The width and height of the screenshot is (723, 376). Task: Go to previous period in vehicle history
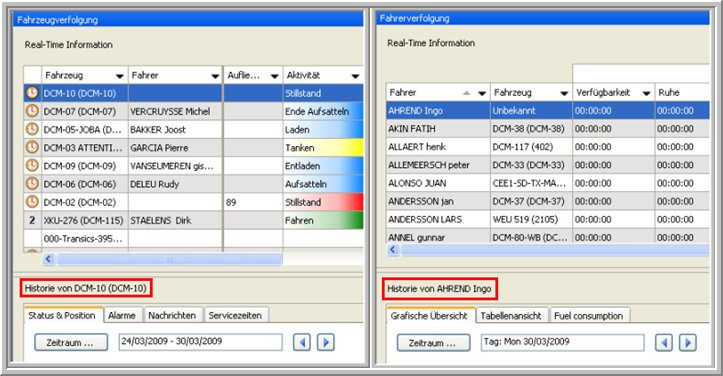[302, 342]
